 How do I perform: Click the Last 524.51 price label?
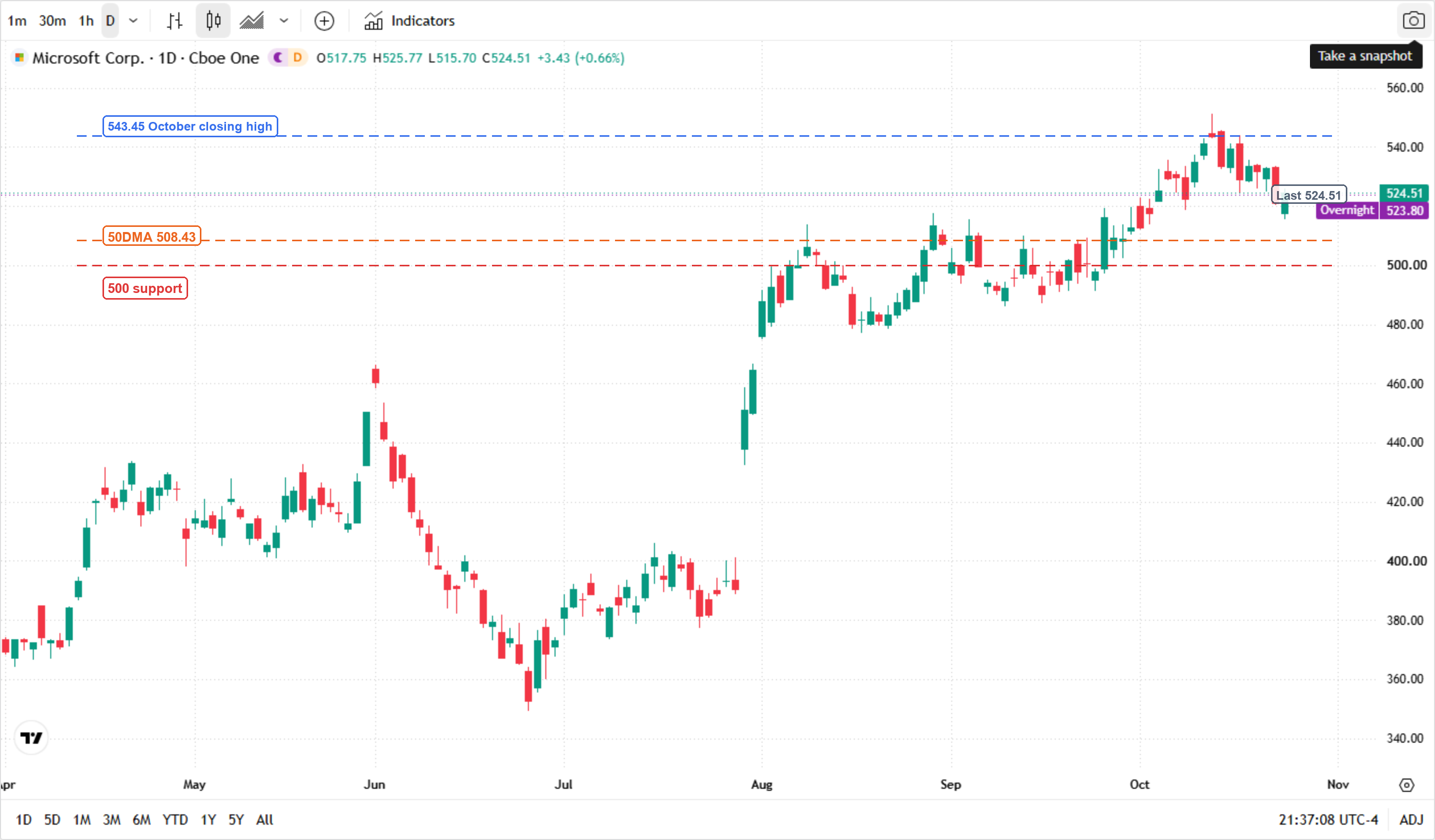[1308, 195]
